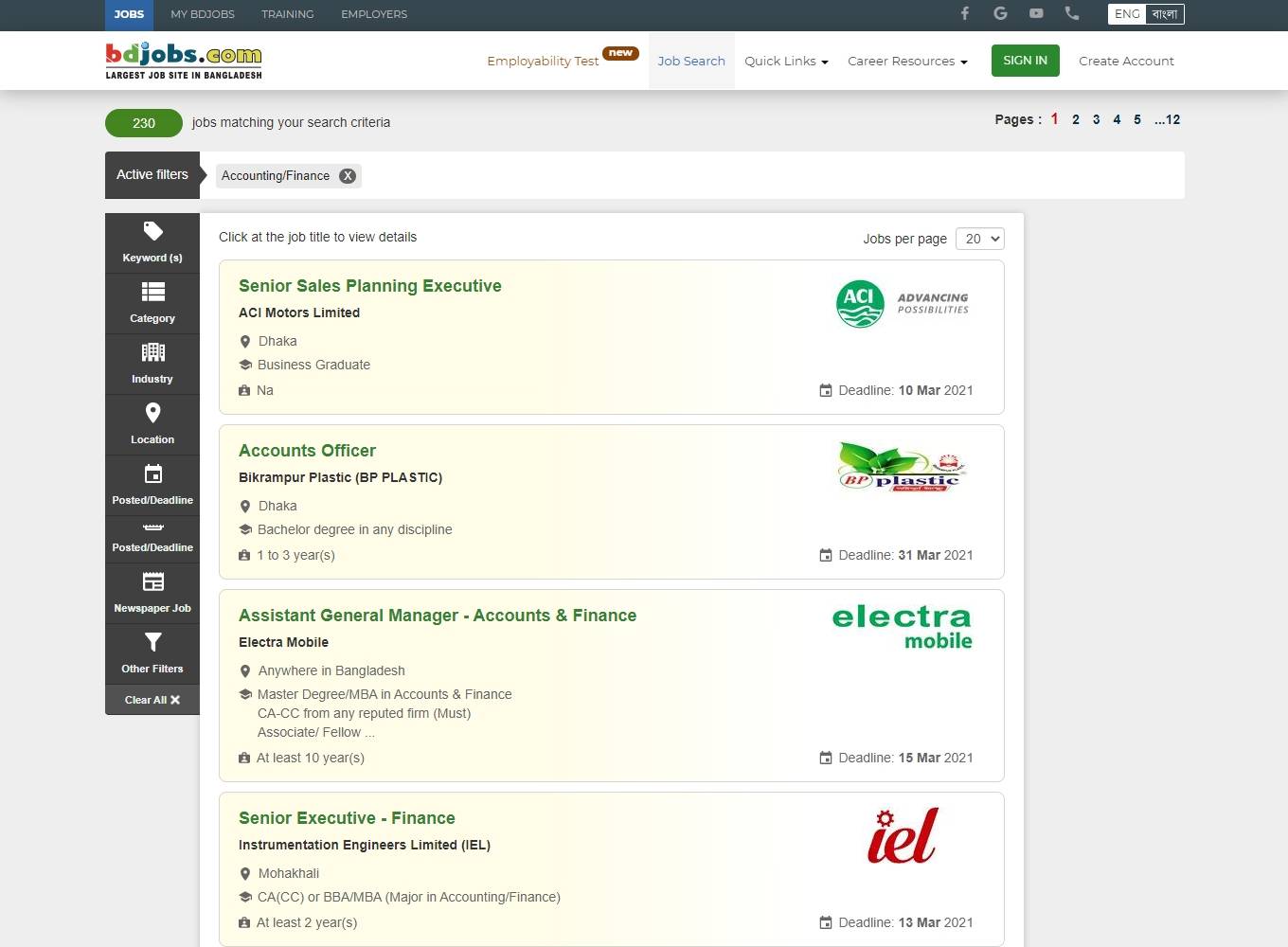Open the Category filter panel
This screenshot has width=1288, height=947.
click(152, 304)
